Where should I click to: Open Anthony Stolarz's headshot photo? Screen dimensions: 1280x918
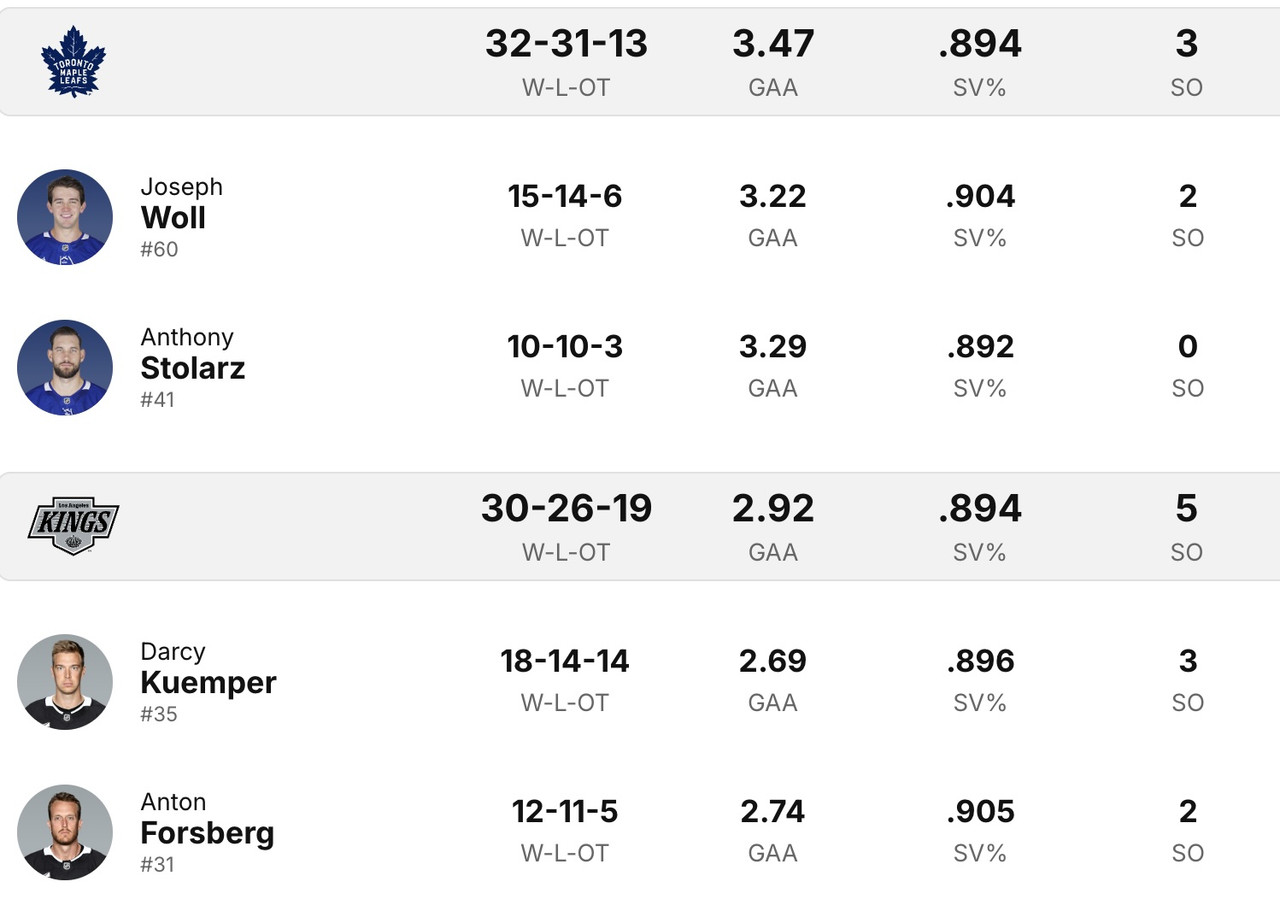click(x=65, y=368)
